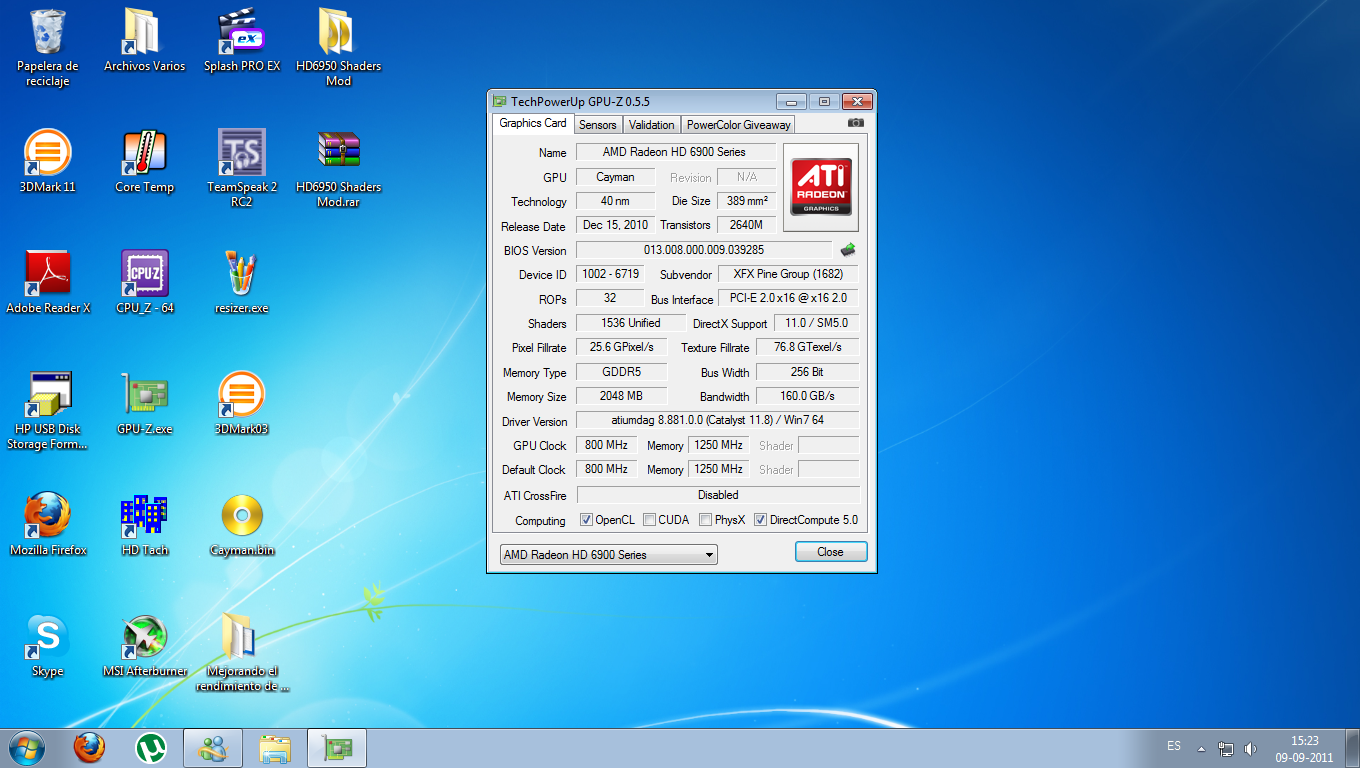Image resolution: width=1360 pixels, height=768 pixels.
Task: Click the GPU-Z taskbar button
Action: pyautogui.click(x=337, y=747)
